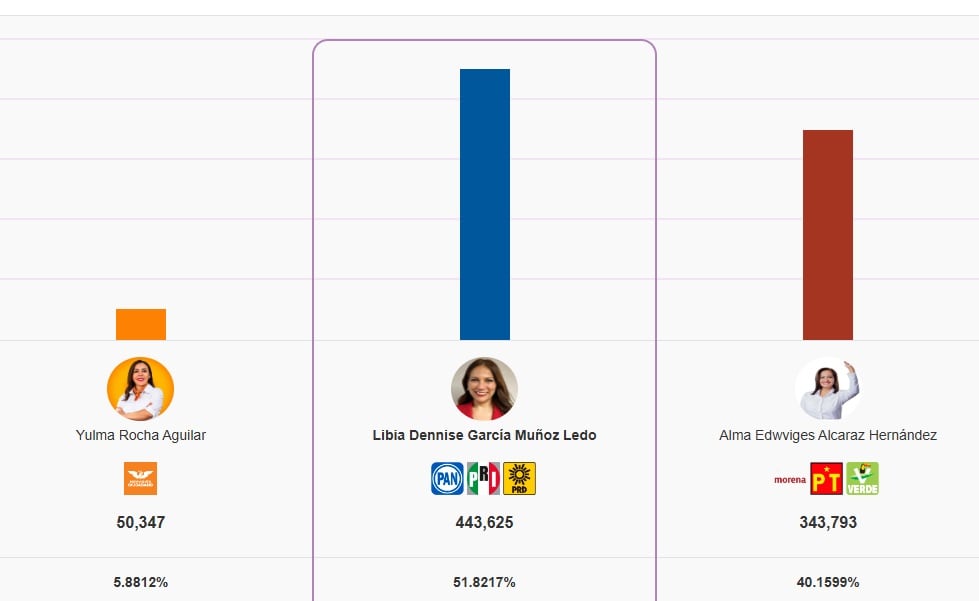Image resolution: width=979 pixels, height=601 pixels.
Task: Click the morena party logo
Action: click(x=789, y=479)
